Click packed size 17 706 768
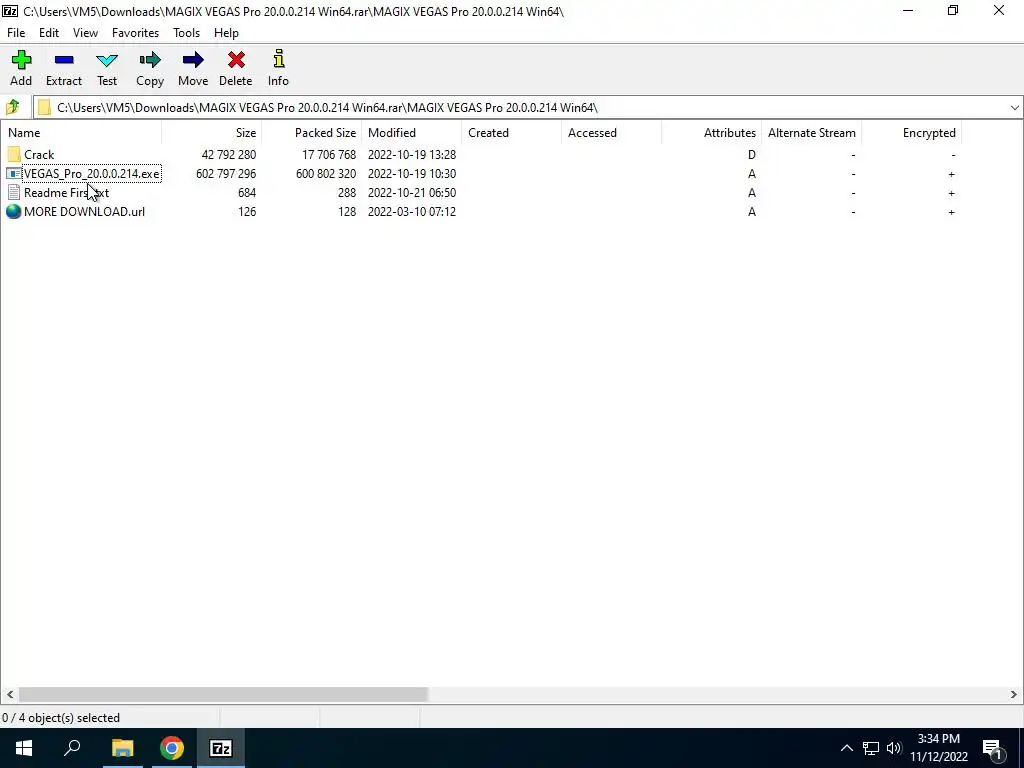 [x=328, y=155]
